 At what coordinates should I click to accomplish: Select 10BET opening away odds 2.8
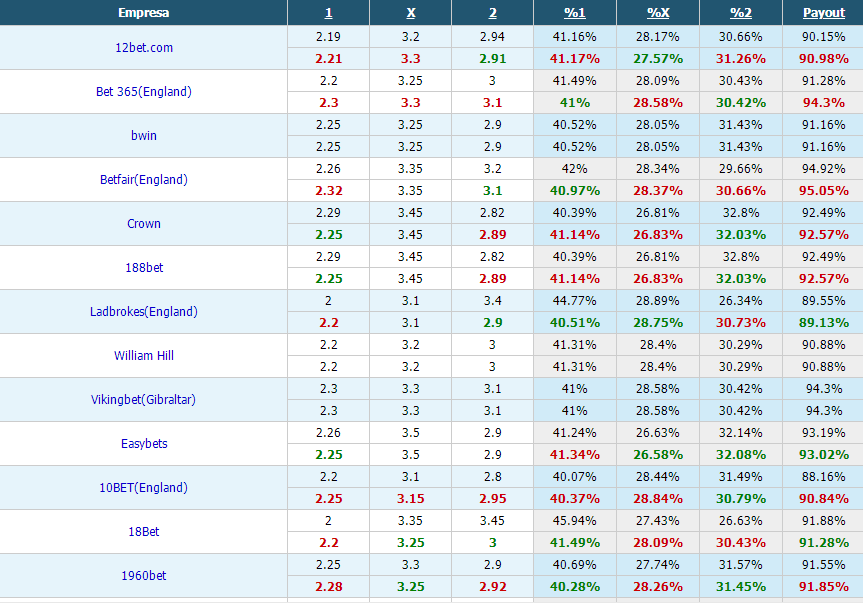pyautogui.click(x=493, y=477)
